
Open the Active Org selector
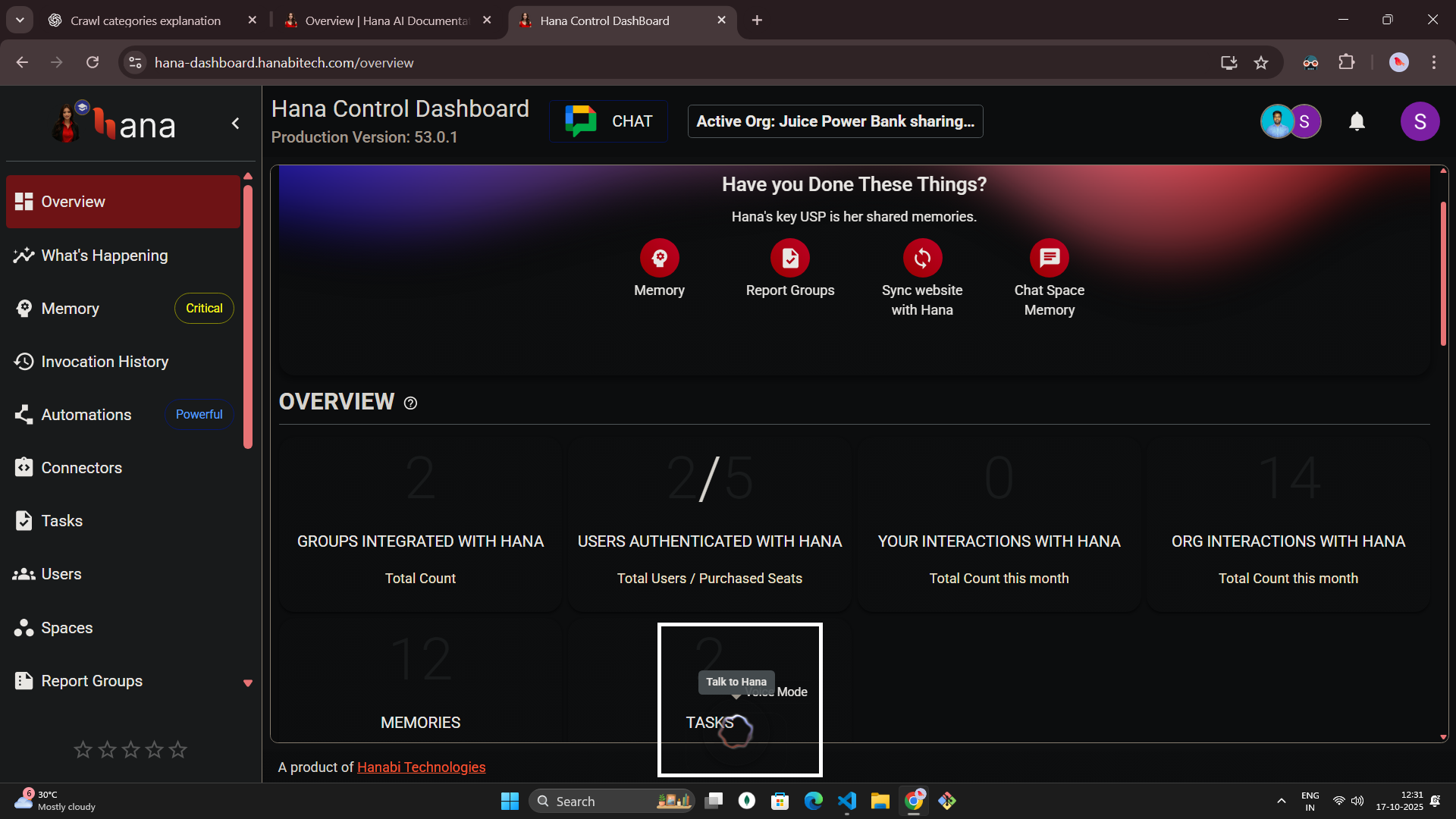[x=835, y=121]
